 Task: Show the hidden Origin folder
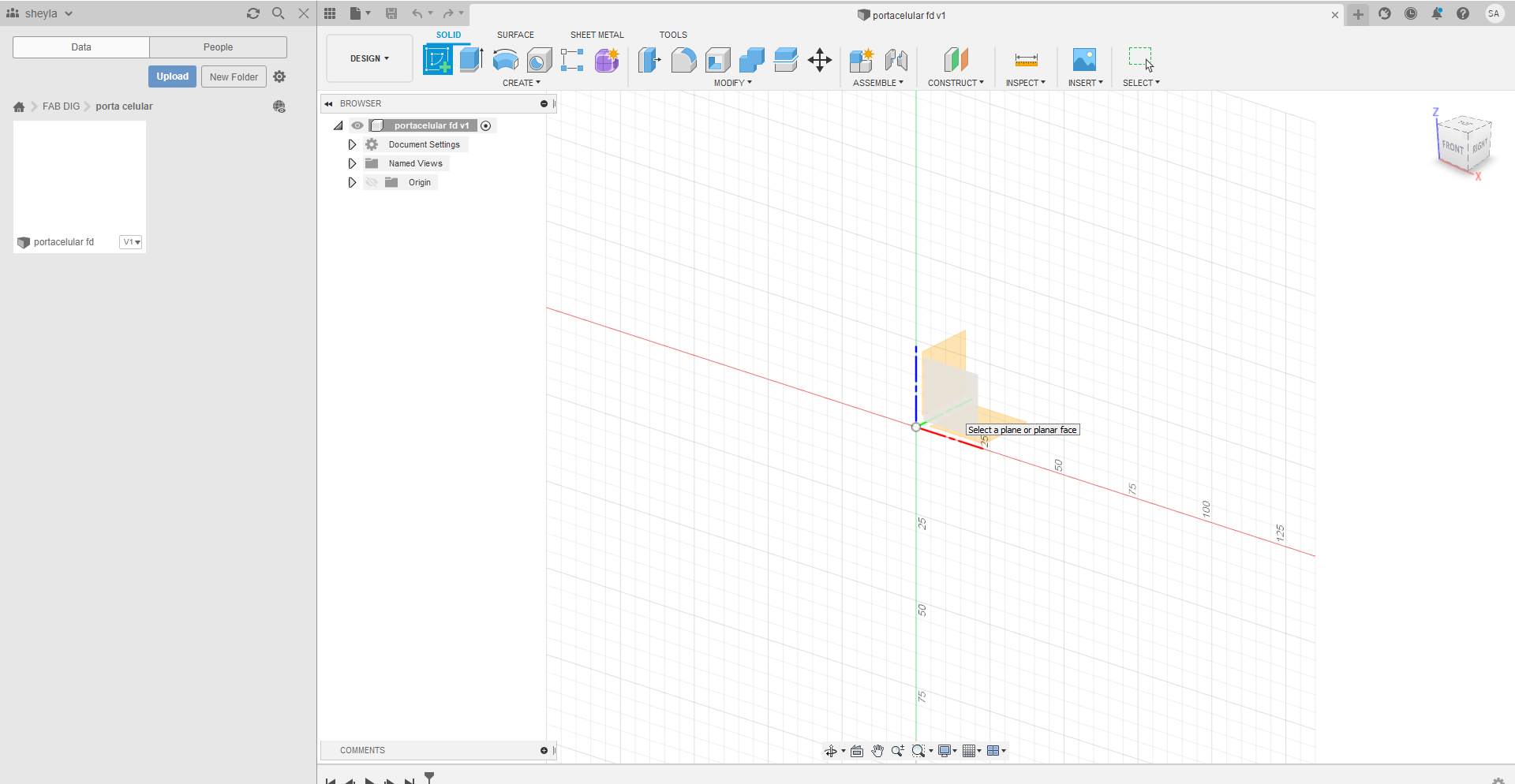click(x=372, y=182)
